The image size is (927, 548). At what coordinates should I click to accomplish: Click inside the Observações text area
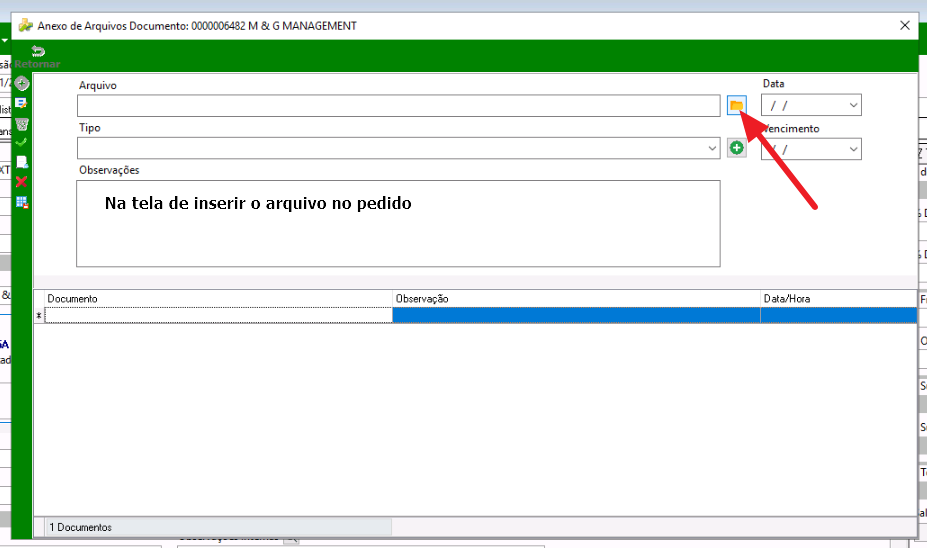point(398,223)
